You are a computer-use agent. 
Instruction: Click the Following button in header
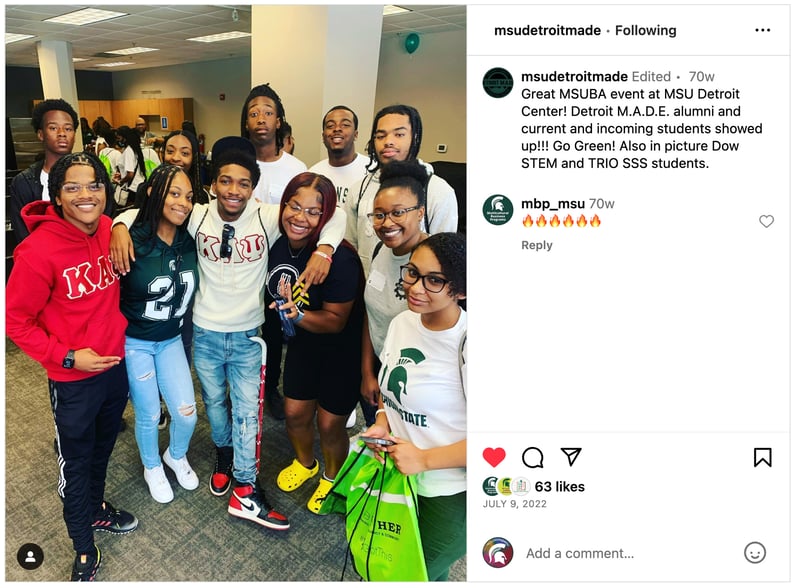tap(646, 30)
